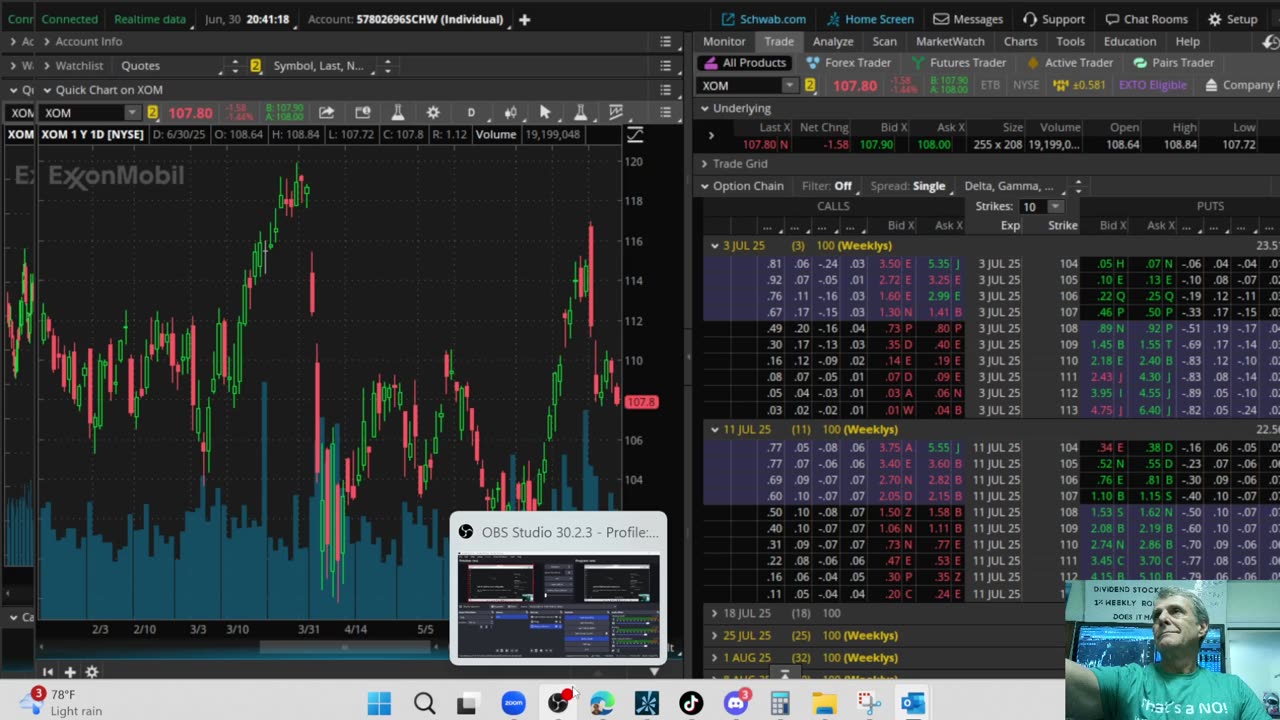
Task: Open the Charts tab
Action: (1021, 42)
